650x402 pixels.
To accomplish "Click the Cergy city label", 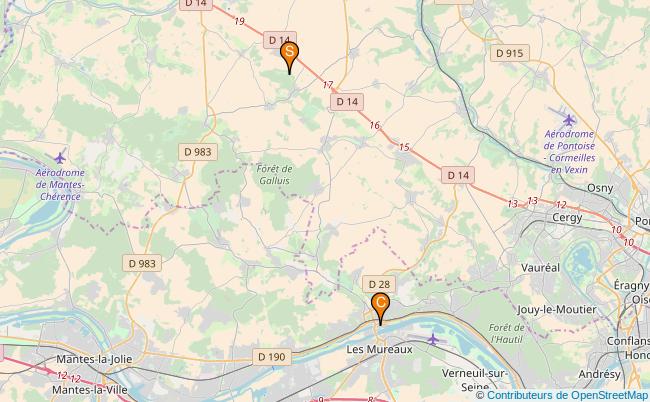I will 567,218.
